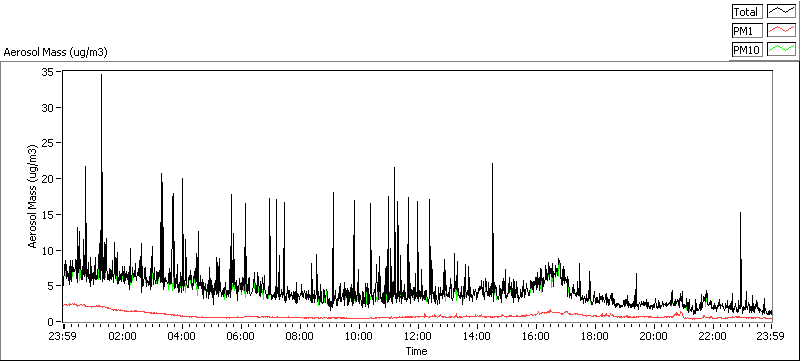The width and height of the screenshot is (800, 361).
Task: Click the tallest spike peak near 35
Action: [x=101, y=75]
